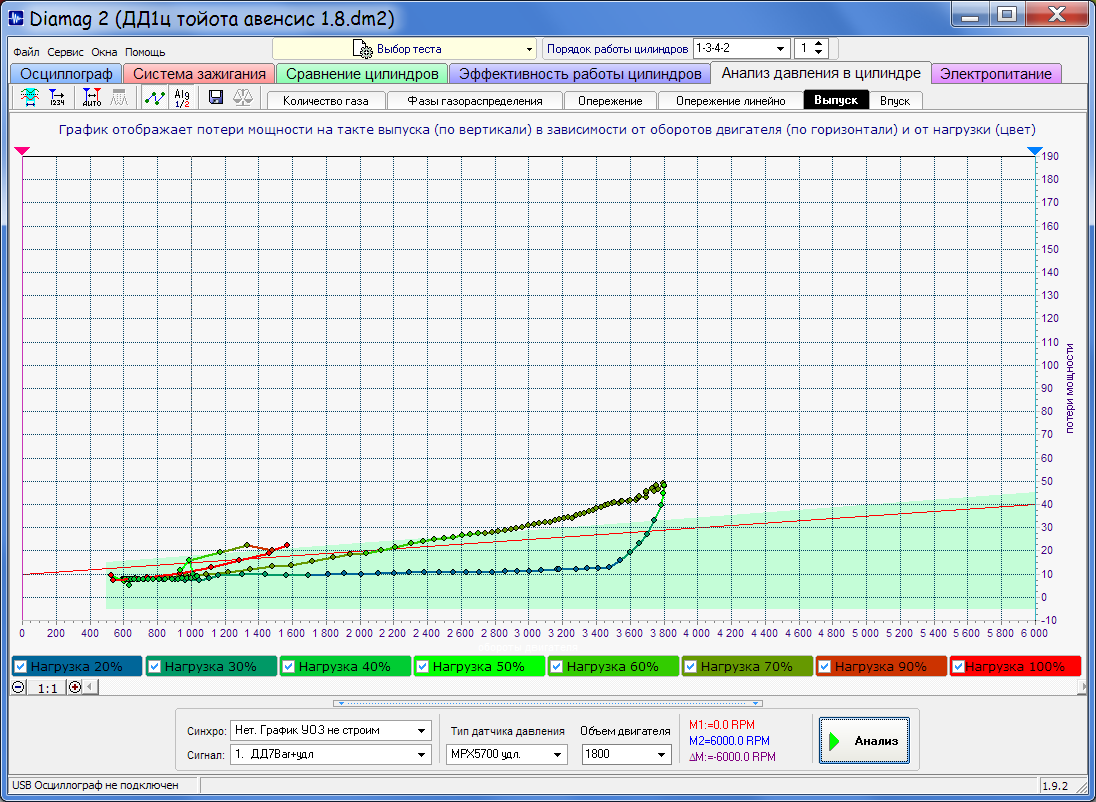Click the M2=6000.0 RPM readout
This screenshot has width=1096, height=802.
[728, 741]
